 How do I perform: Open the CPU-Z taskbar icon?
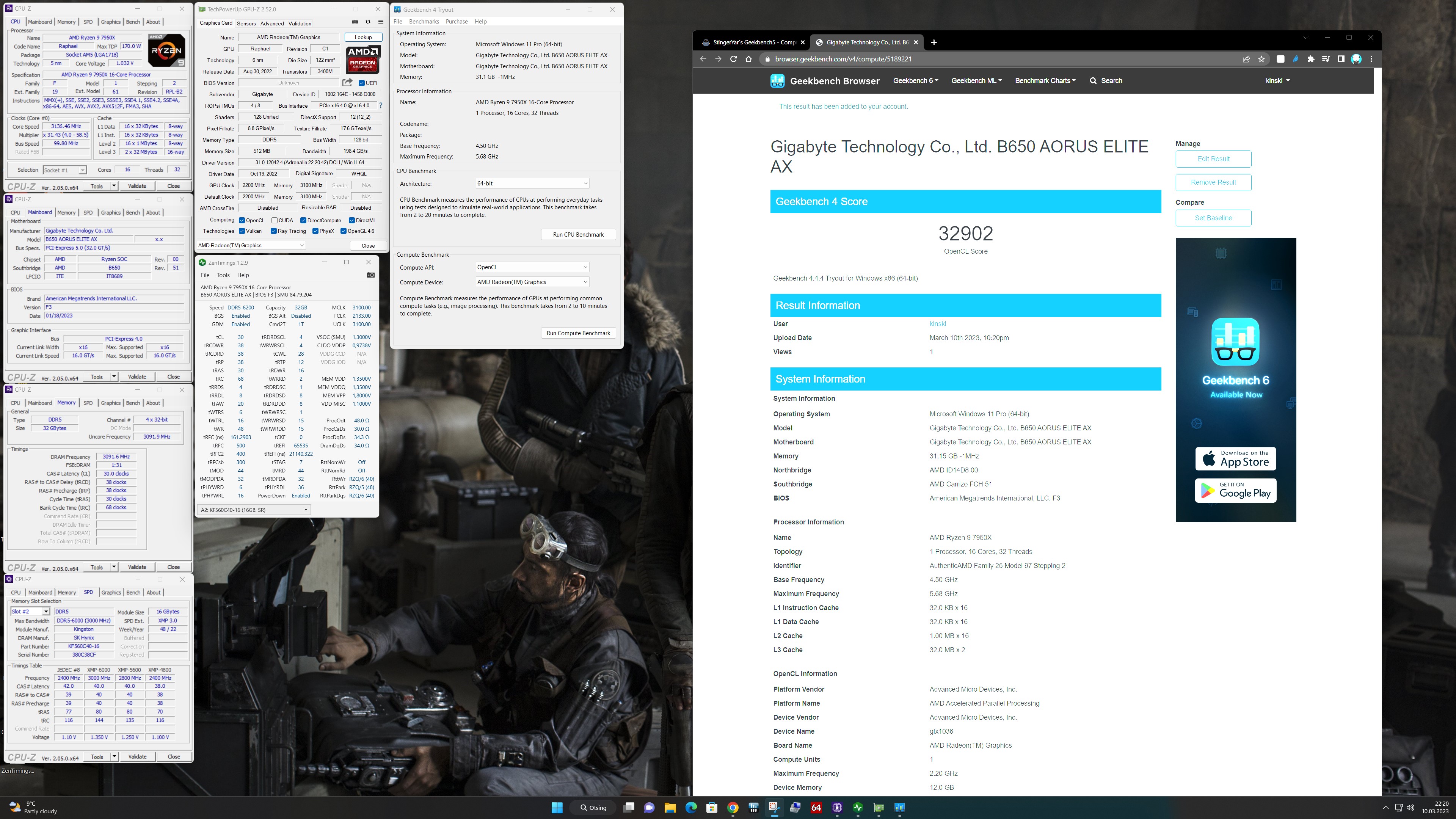(837, 808)
